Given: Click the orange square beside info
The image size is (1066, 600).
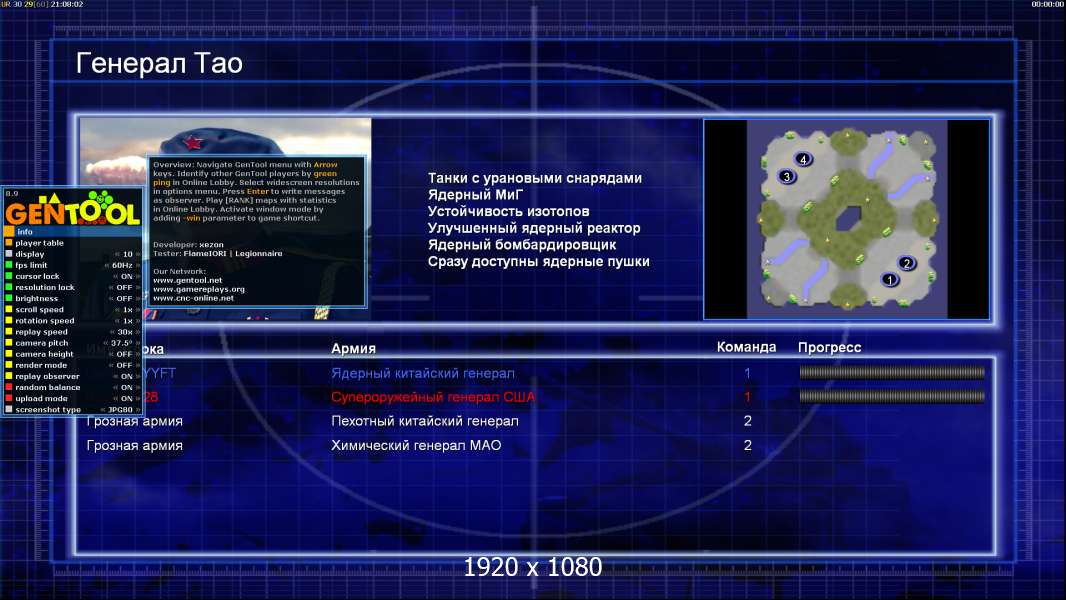Looking at the screenshot, I should click(9, 232).
